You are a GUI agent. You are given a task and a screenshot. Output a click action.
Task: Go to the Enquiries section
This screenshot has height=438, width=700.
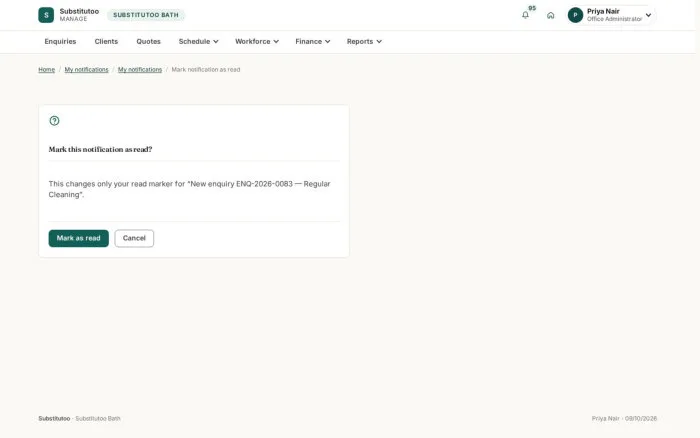point(60,42)
